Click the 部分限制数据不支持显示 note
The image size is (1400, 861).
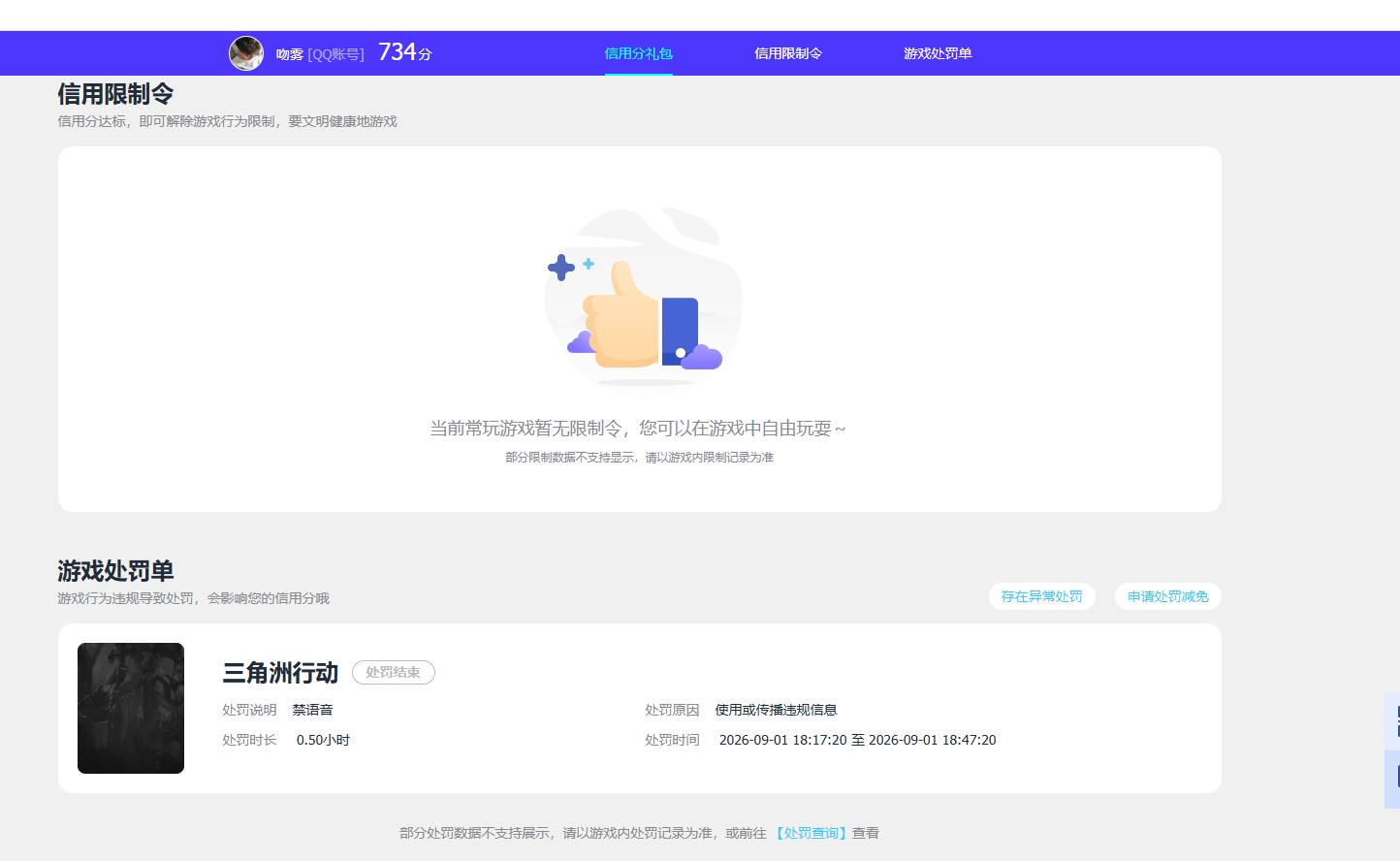click(x=639, y=458)
